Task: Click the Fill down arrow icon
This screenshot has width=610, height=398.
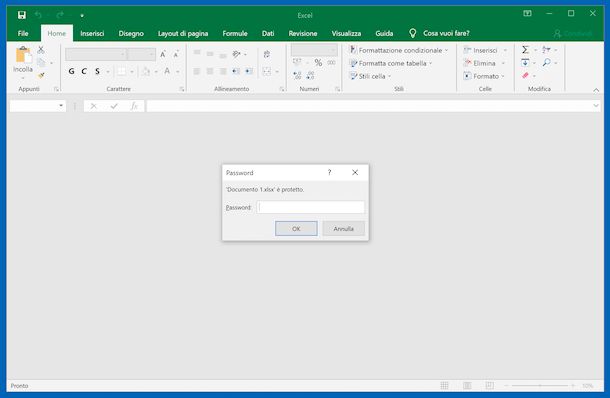Action: click(x=525, y=62)
